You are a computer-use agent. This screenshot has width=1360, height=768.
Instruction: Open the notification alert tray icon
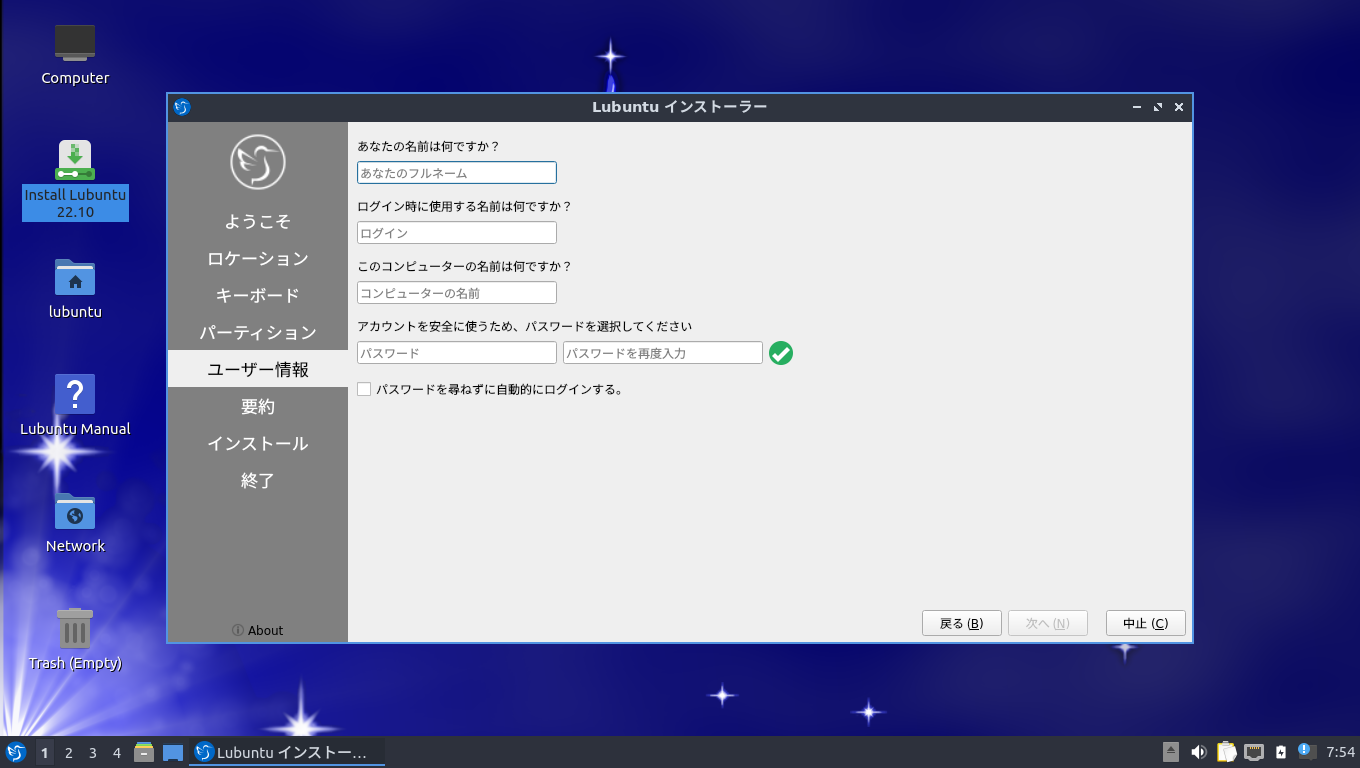pyautogui.click(x=1306, y=751)
